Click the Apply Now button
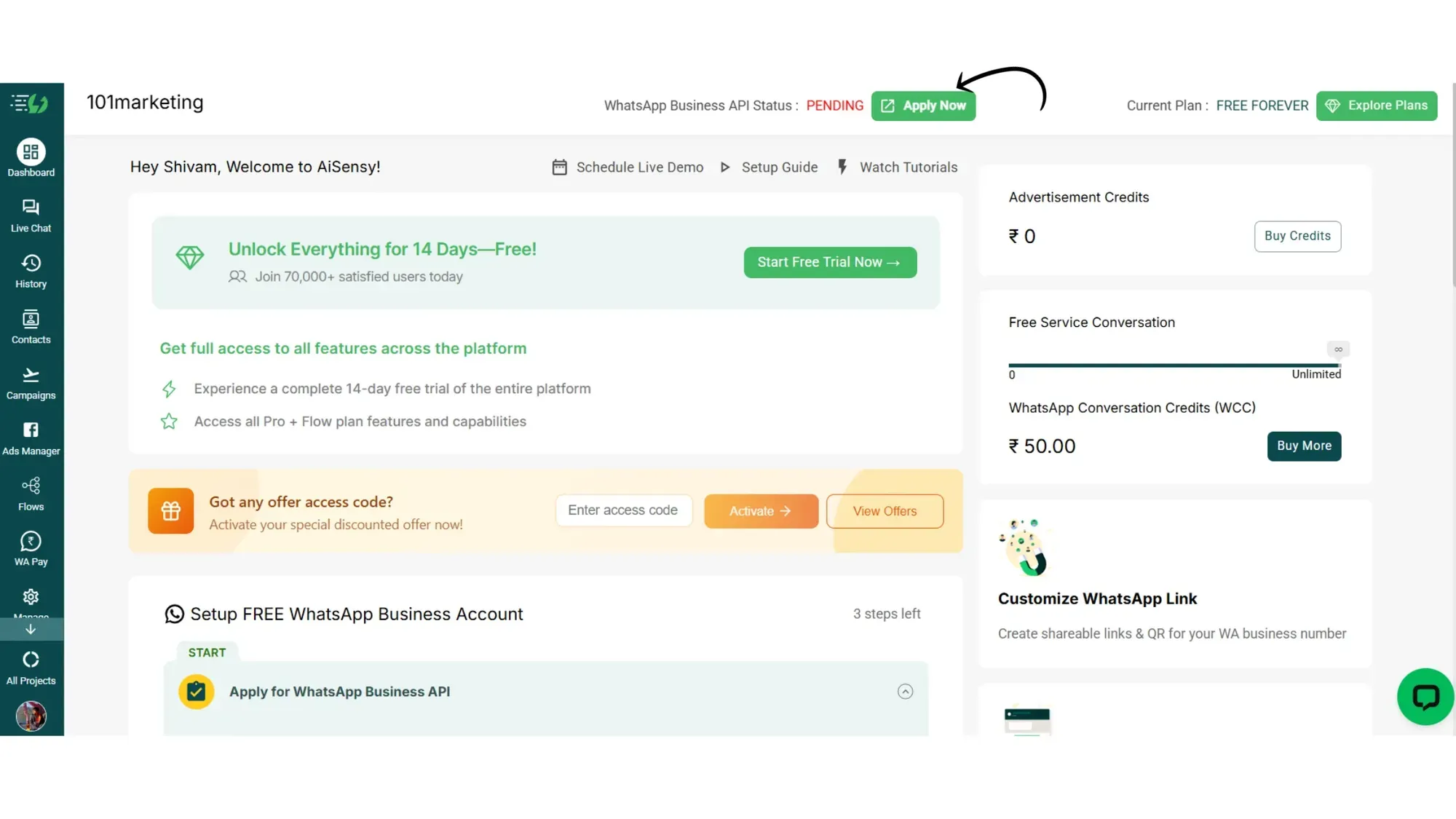 (x=923, y=106)
